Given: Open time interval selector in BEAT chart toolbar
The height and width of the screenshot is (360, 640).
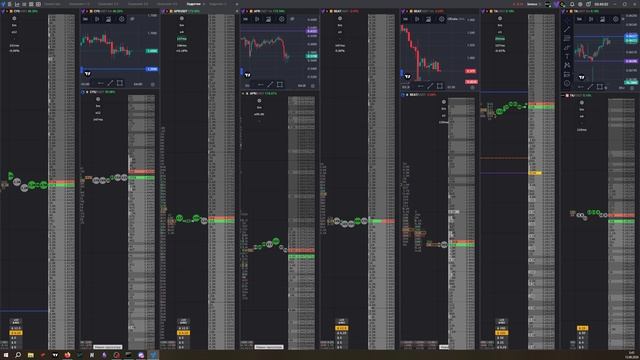Looking at the screenshot, I should point(405,19).
